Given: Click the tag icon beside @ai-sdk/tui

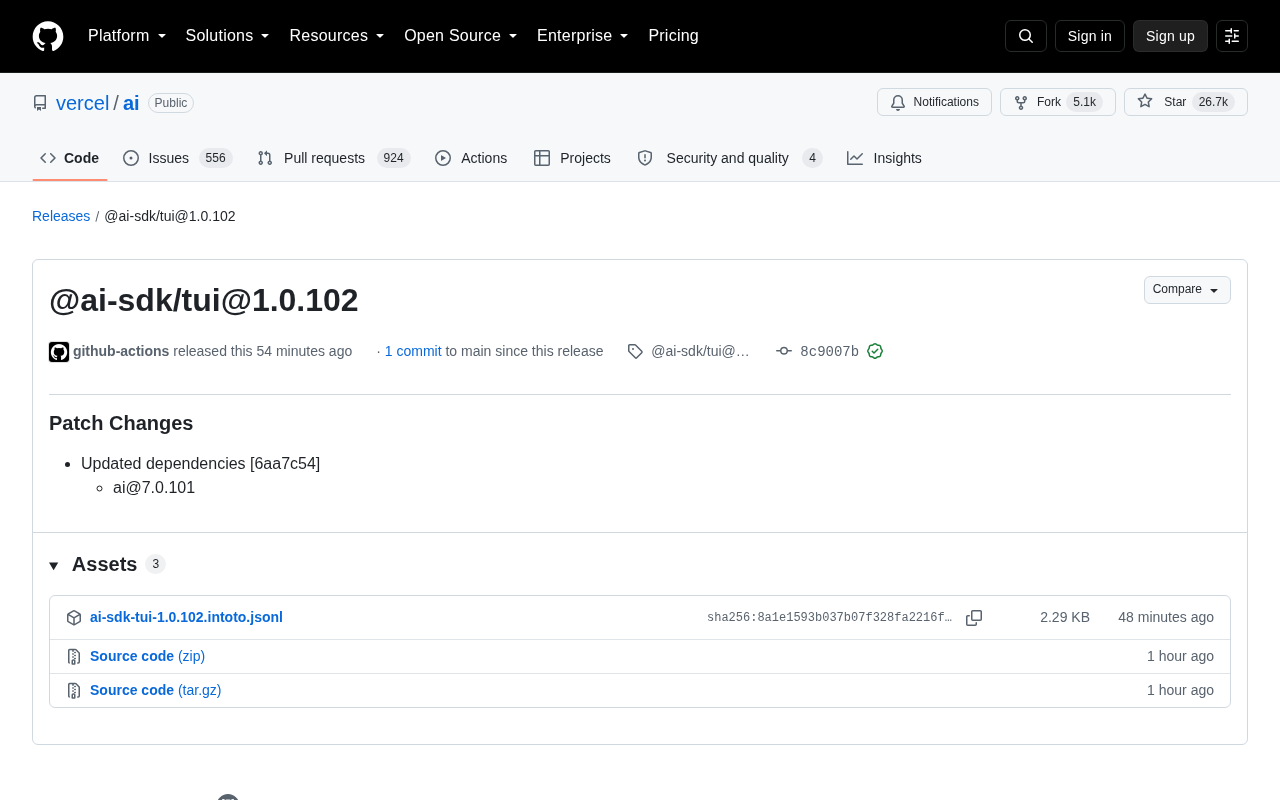Looking at the screenshot, I should 635,351.
